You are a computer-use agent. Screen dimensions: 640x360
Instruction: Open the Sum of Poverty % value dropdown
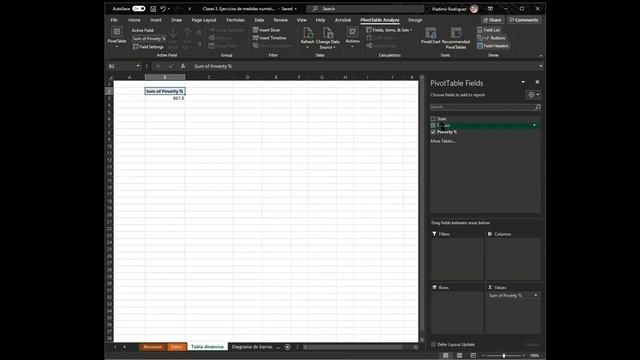[536, 295]
